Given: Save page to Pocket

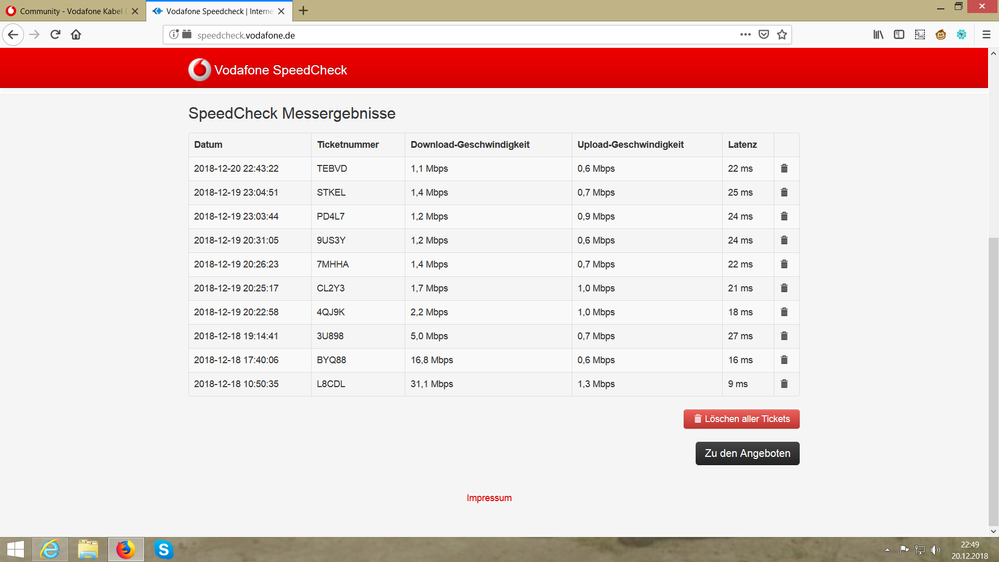Looking at the screenshot, I should pos(763,34).
